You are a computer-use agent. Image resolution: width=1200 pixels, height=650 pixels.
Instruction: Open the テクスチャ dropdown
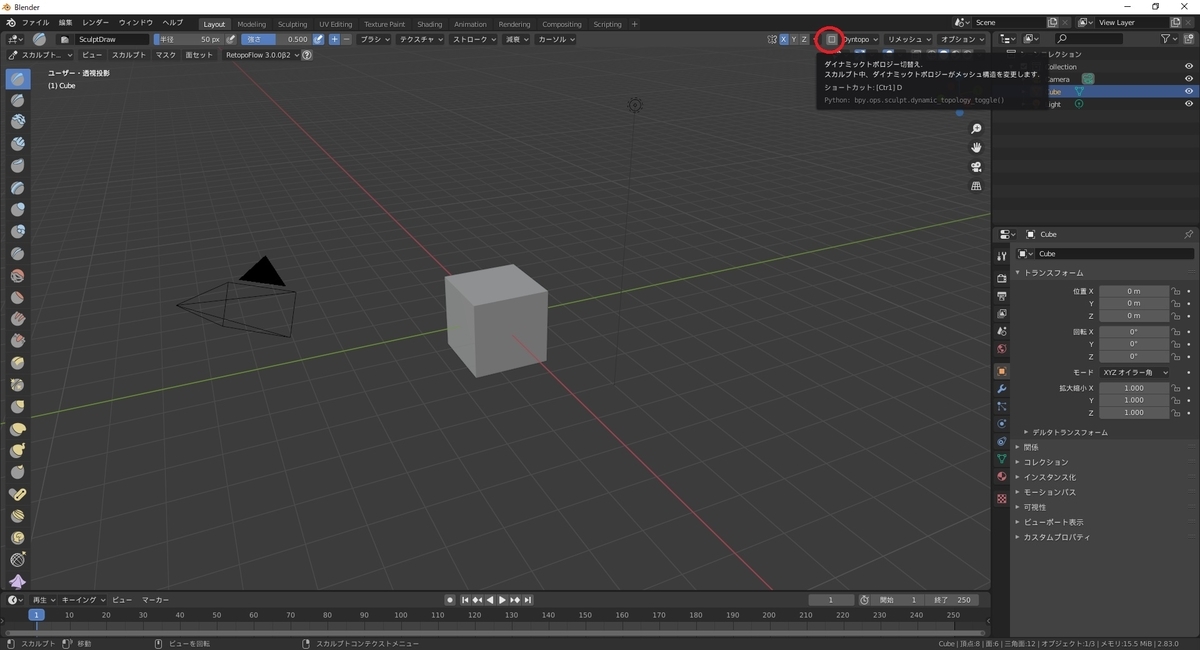click(x=421, y=39)
